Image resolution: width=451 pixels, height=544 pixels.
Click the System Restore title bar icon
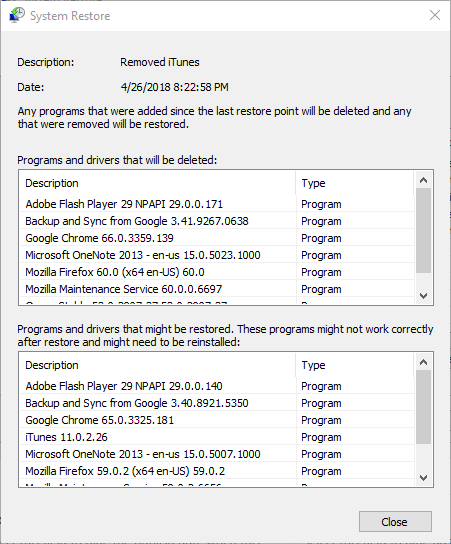(17, 16)
